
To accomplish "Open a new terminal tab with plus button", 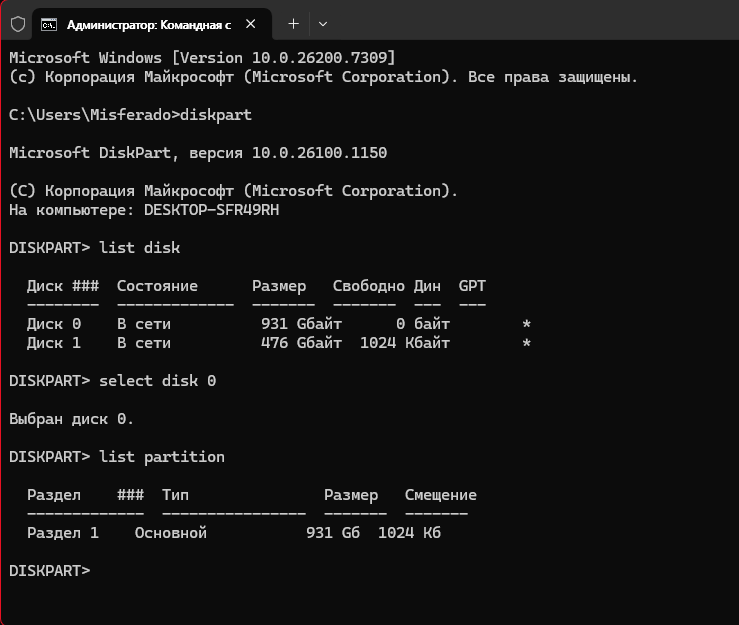I will pos(293,23).
